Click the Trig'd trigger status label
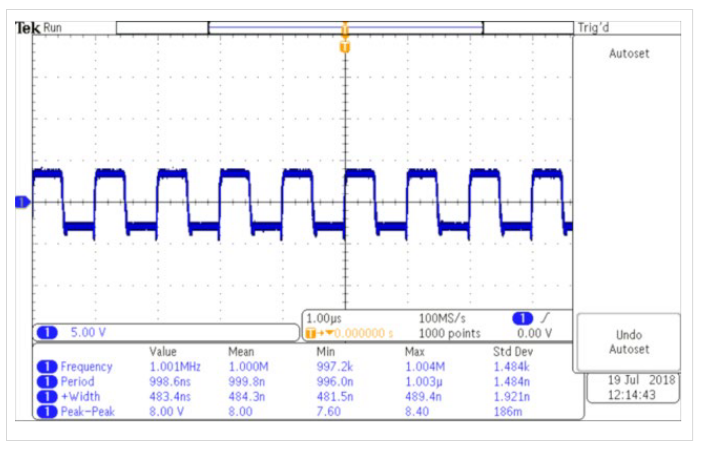702x450 pixels. point(594,28)
